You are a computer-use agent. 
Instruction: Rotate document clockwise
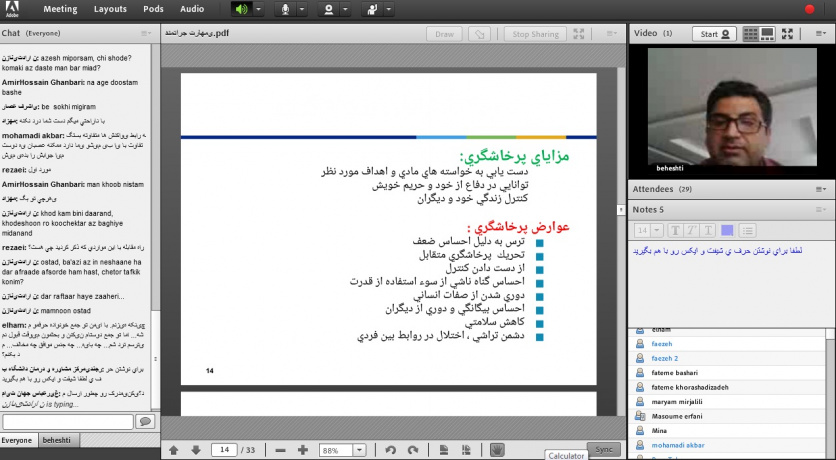pos(413,450)
